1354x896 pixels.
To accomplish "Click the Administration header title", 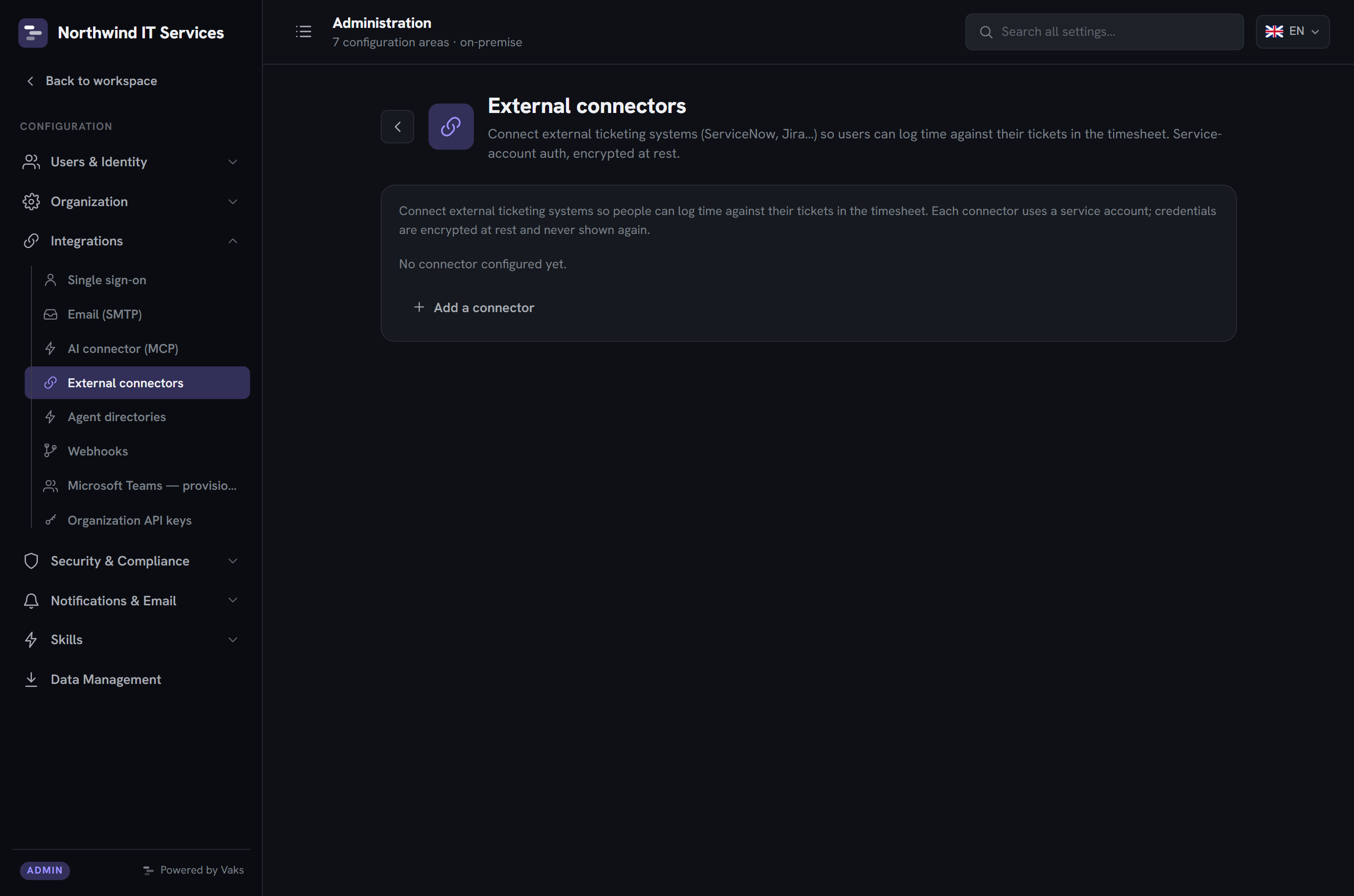I will [x=382, y=23].
